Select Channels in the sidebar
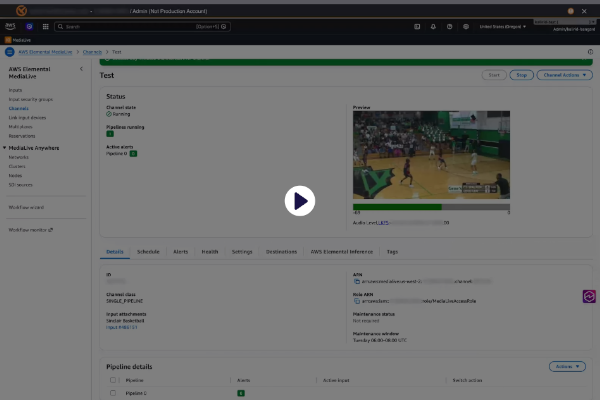 pyautogui.click(x=18, y=108)
